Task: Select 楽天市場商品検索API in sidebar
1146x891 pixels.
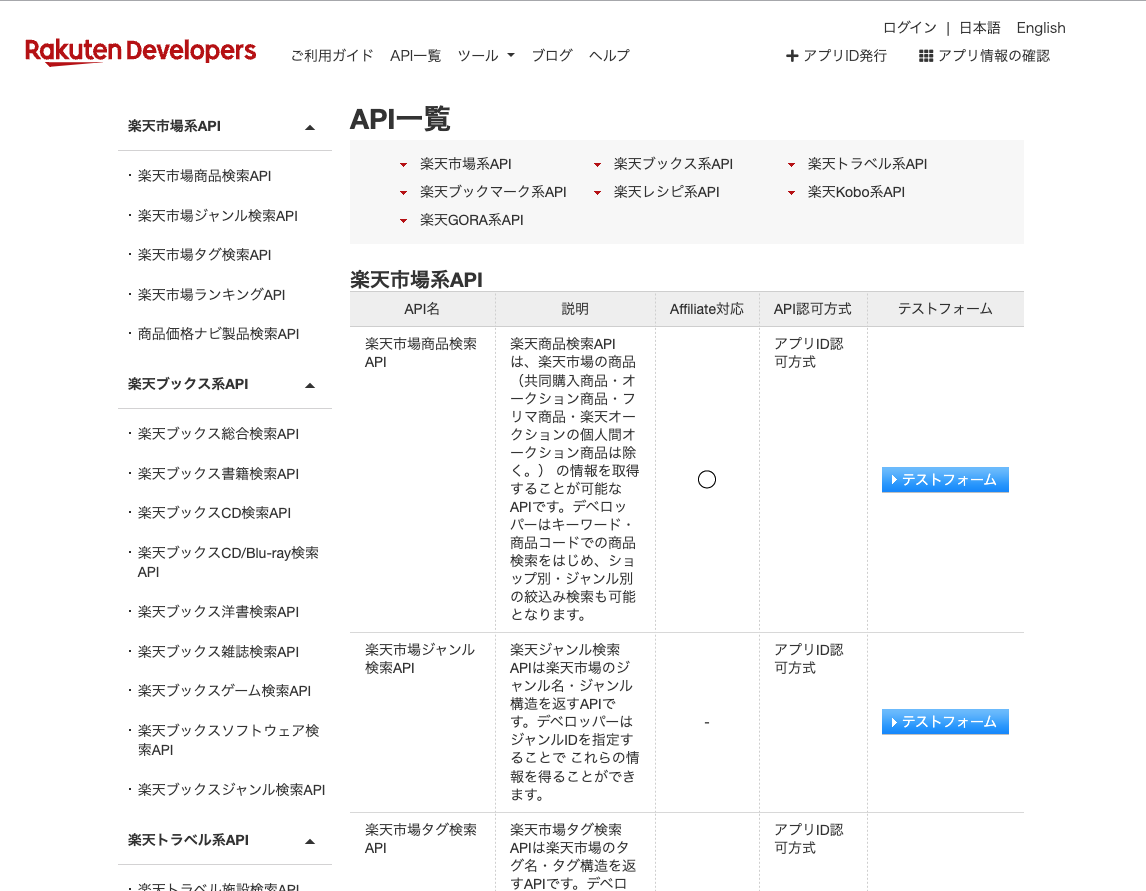Action: tap(205, 176)
